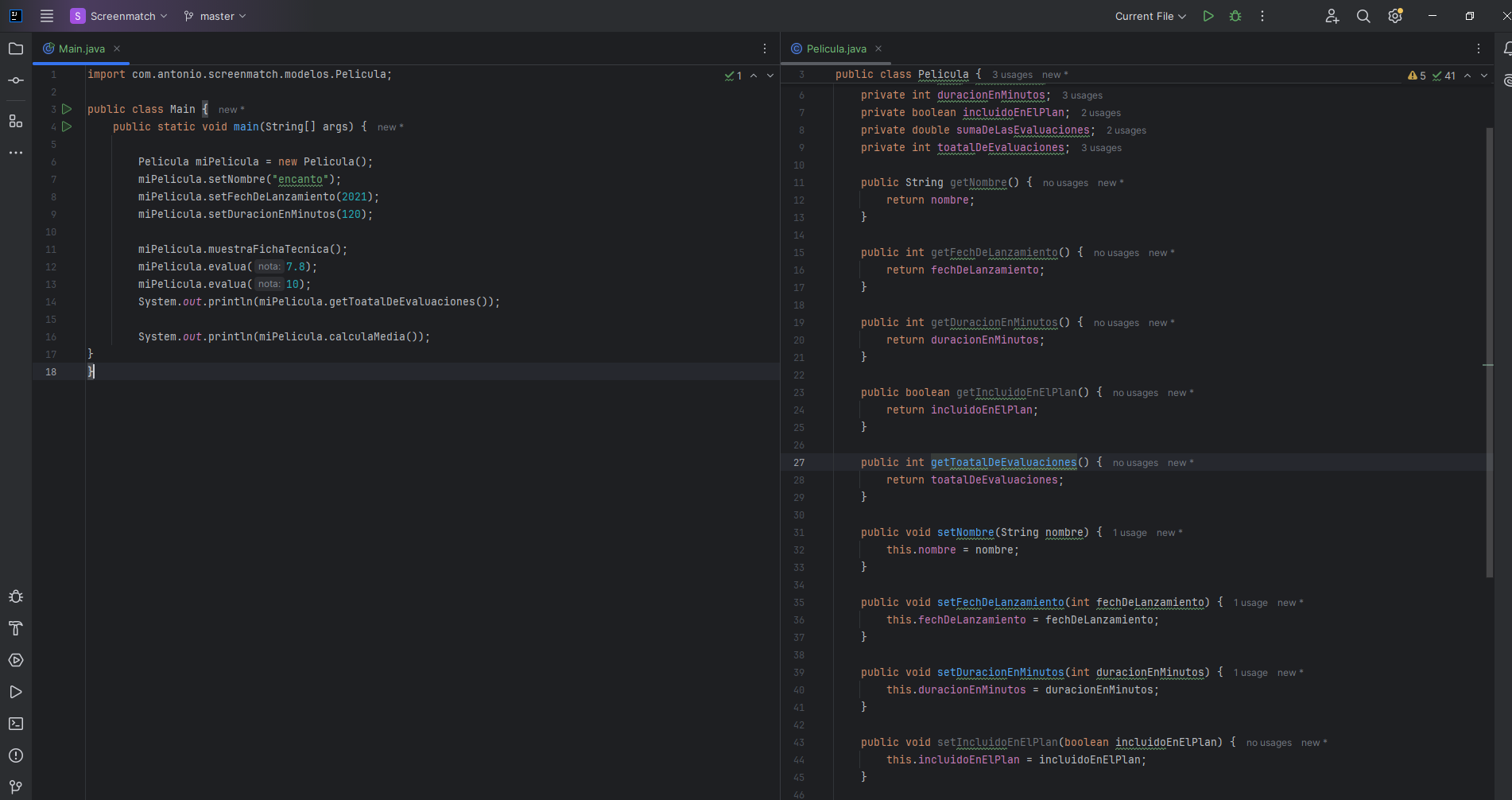Viewport: 1512px width, 800px height.
Task: Open Code With Me add-user icon
Action: pyautogui.click(x=1332, y=16)
